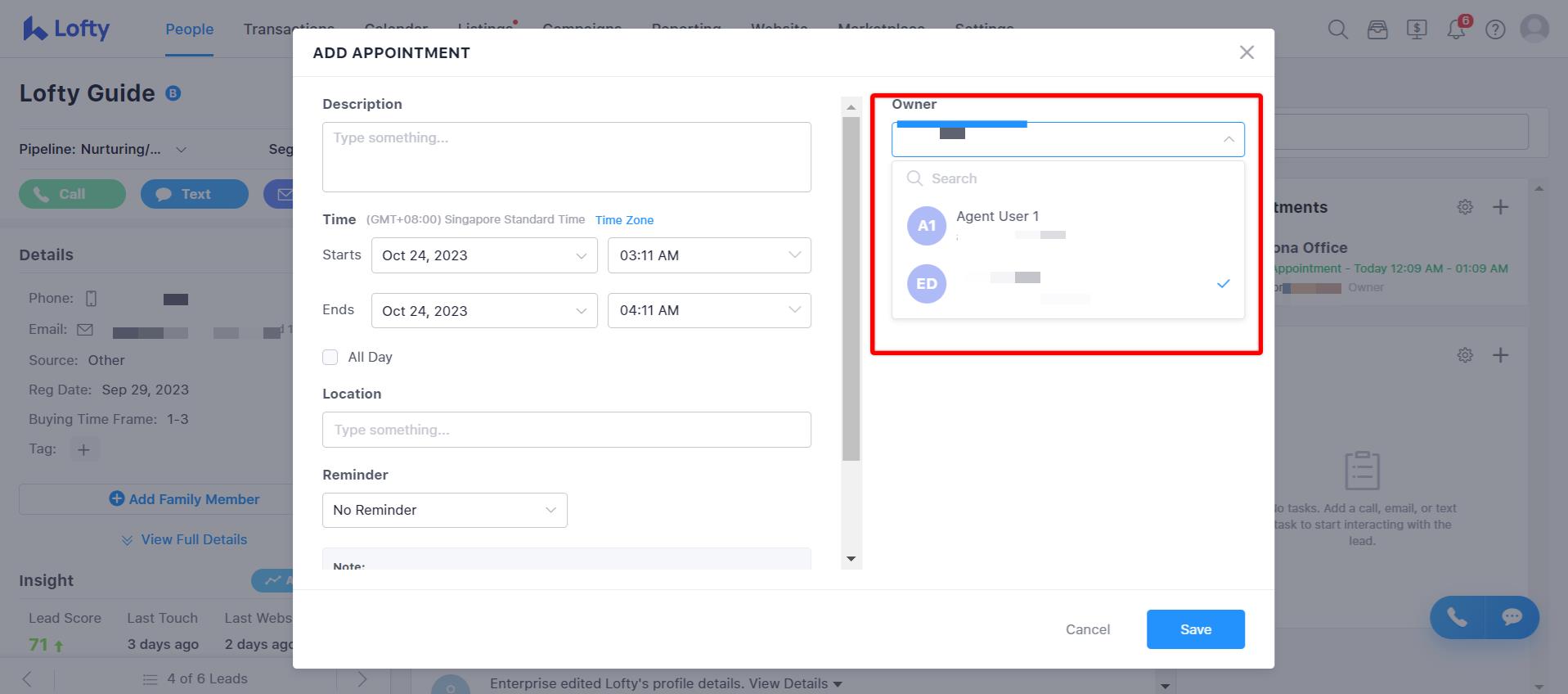
Task: Open the floating chat bubble icon
Action: (x=1511, y=617)
